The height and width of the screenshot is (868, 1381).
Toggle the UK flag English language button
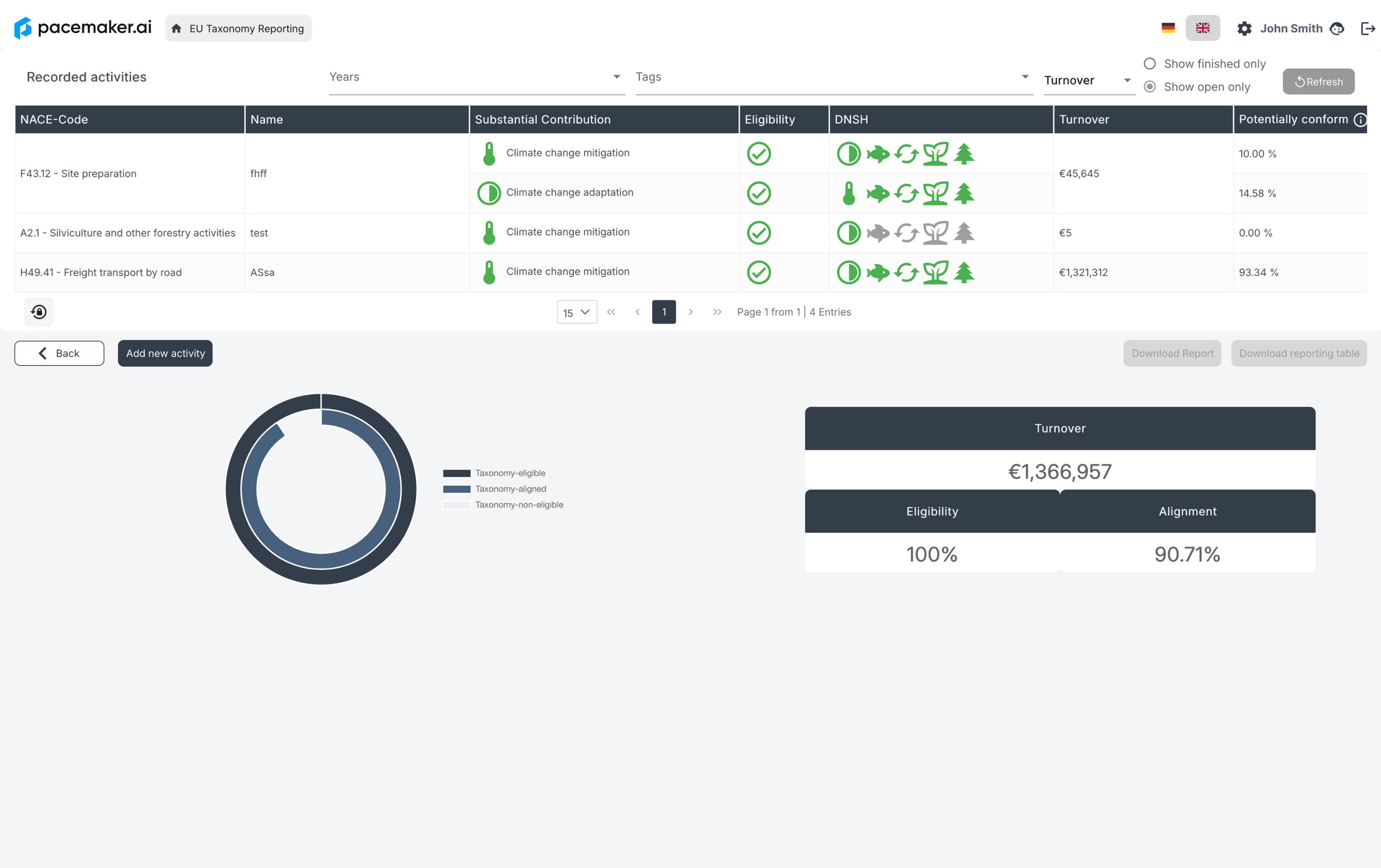[1203, 28]
